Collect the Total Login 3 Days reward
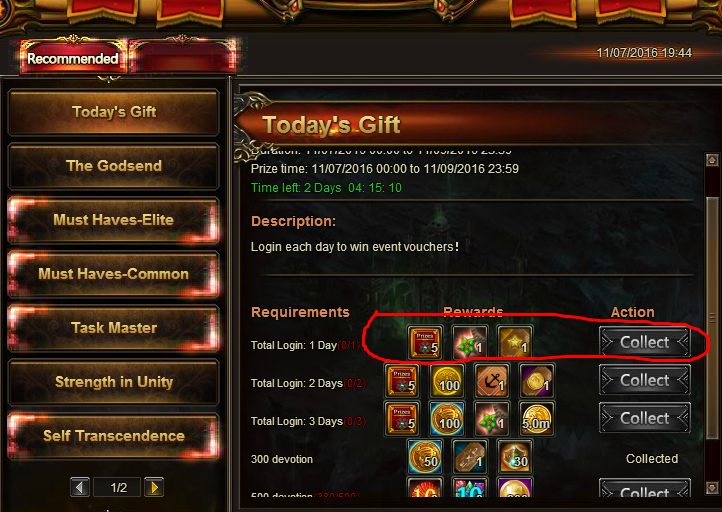Screen dimensions: 722x512 [645, 418]
